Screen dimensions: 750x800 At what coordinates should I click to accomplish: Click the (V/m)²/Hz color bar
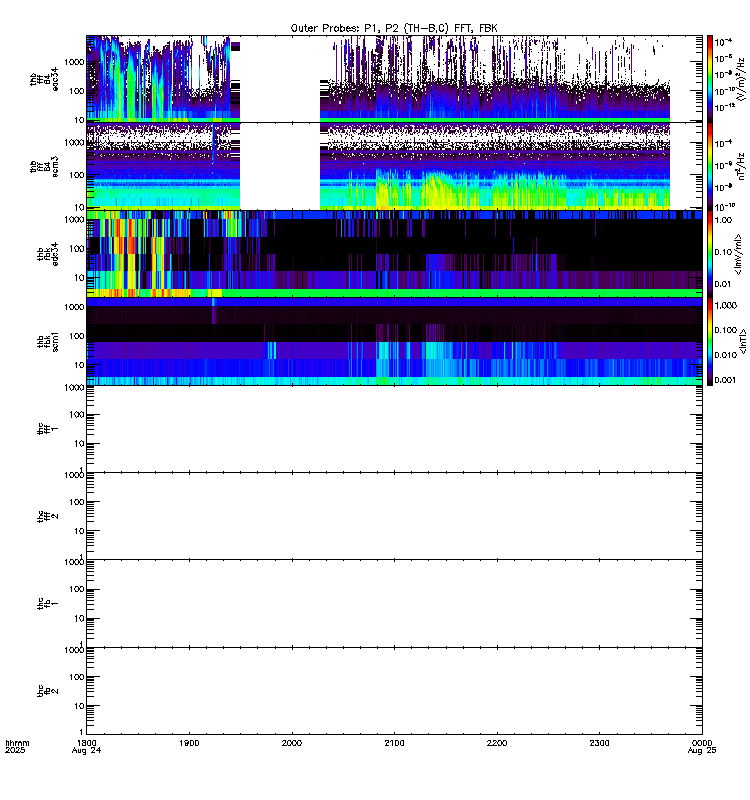(x=710, y=79)
